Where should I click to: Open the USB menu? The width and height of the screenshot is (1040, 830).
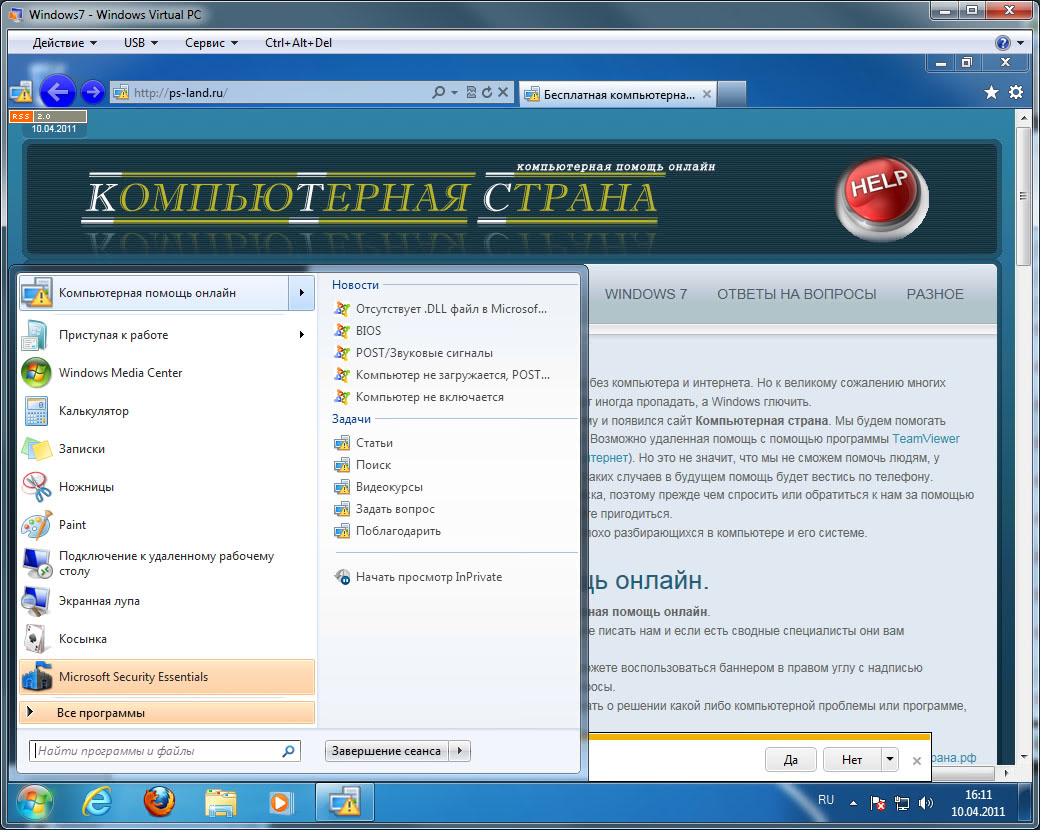(x=141, y=43)
